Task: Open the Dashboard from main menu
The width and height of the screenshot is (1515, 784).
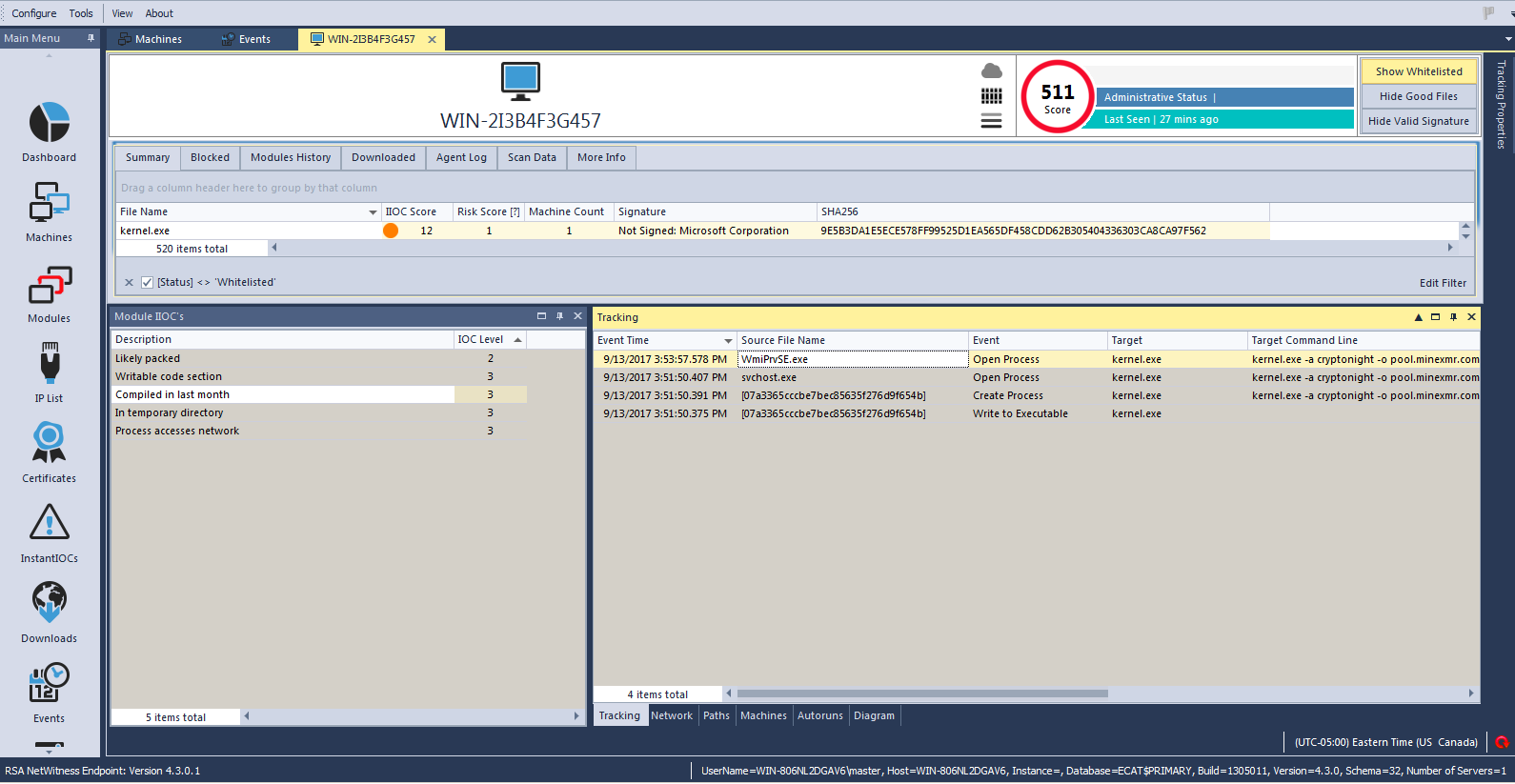Action: 50,124
